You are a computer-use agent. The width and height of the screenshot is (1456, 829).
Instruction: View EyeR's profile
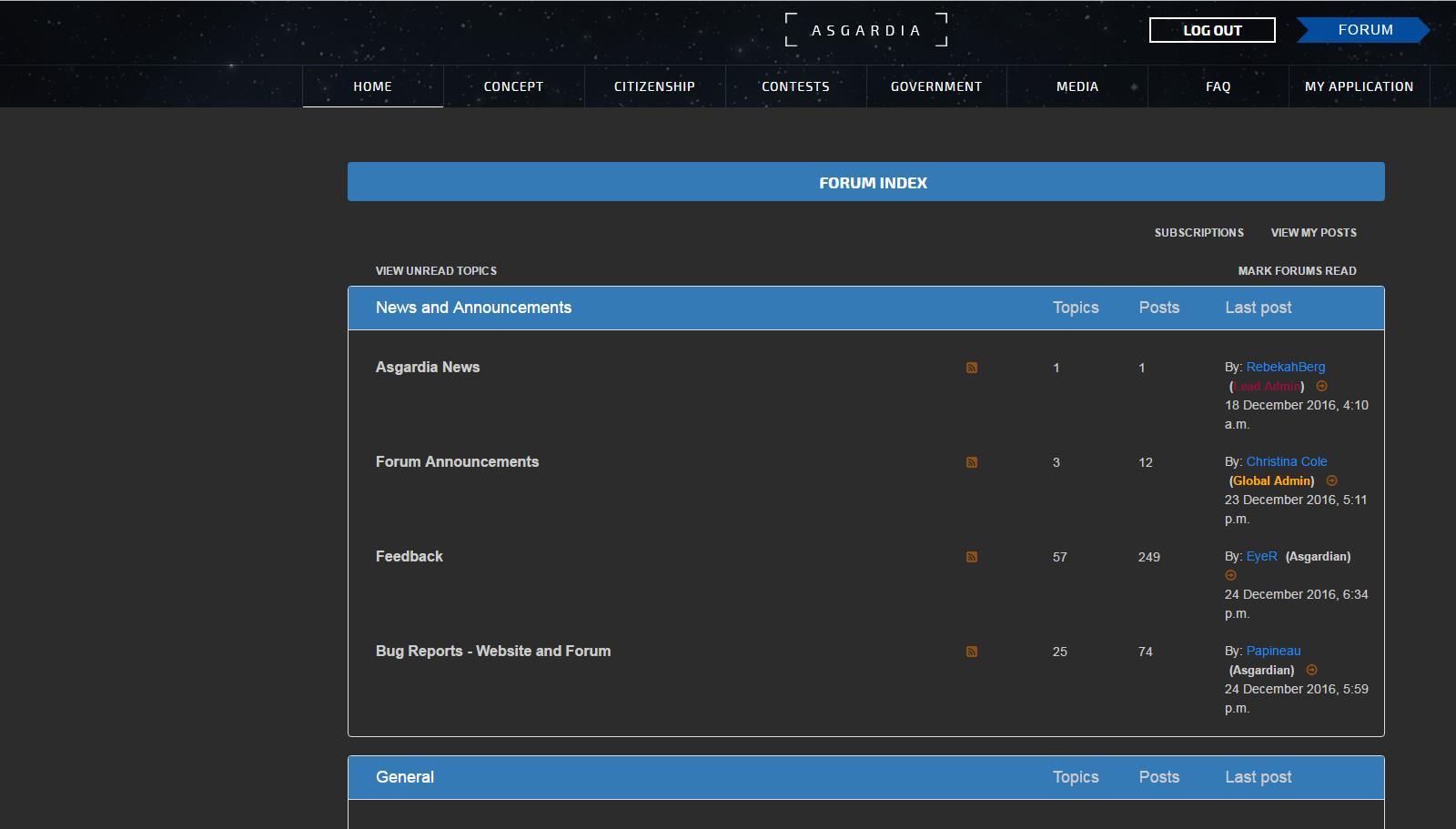point(1261,556)
